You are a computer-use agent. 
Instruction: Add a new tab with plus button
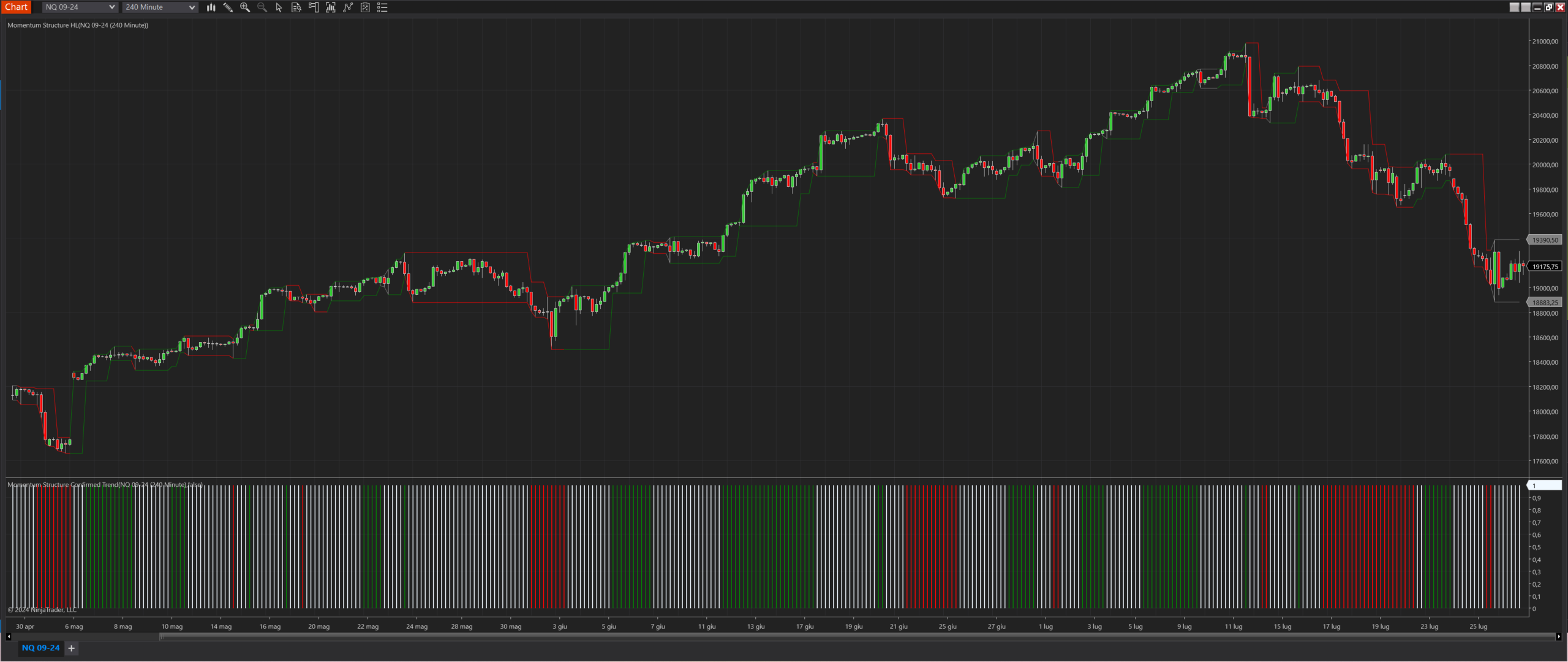click(71, 648)
